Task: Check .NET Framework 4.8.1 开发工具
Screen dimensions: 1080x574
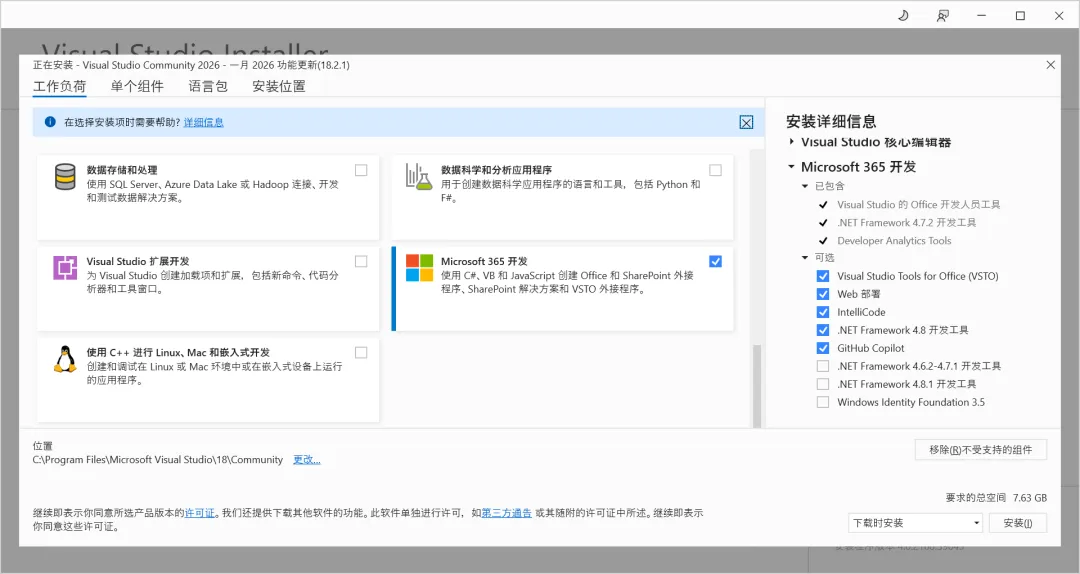Action: (x=822, y=384)
